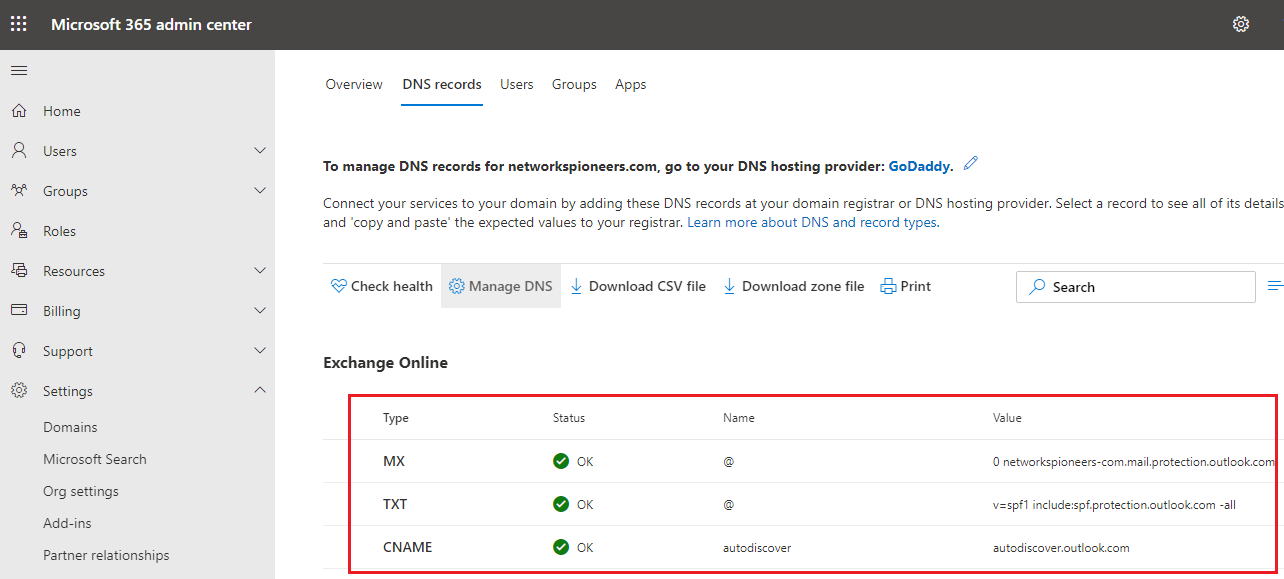This screenshot has width=1284, height=579.
Task: Expand the Groups menu chevron
Action: 260,191
